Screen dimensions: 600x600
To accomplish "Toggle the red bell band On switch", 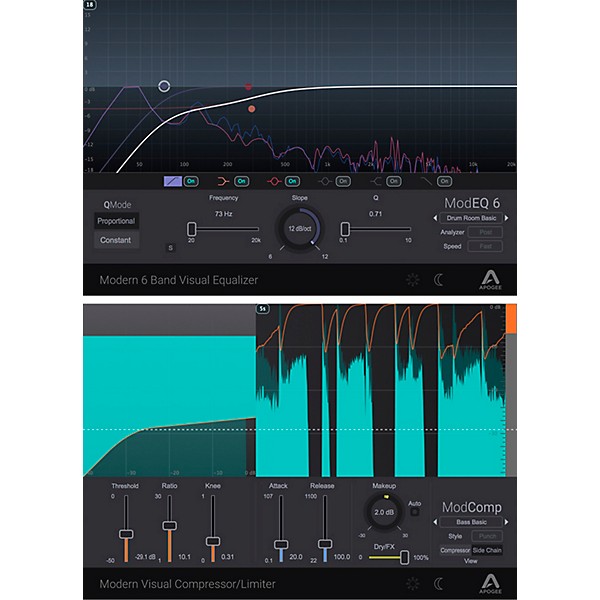I will point(292,181).
